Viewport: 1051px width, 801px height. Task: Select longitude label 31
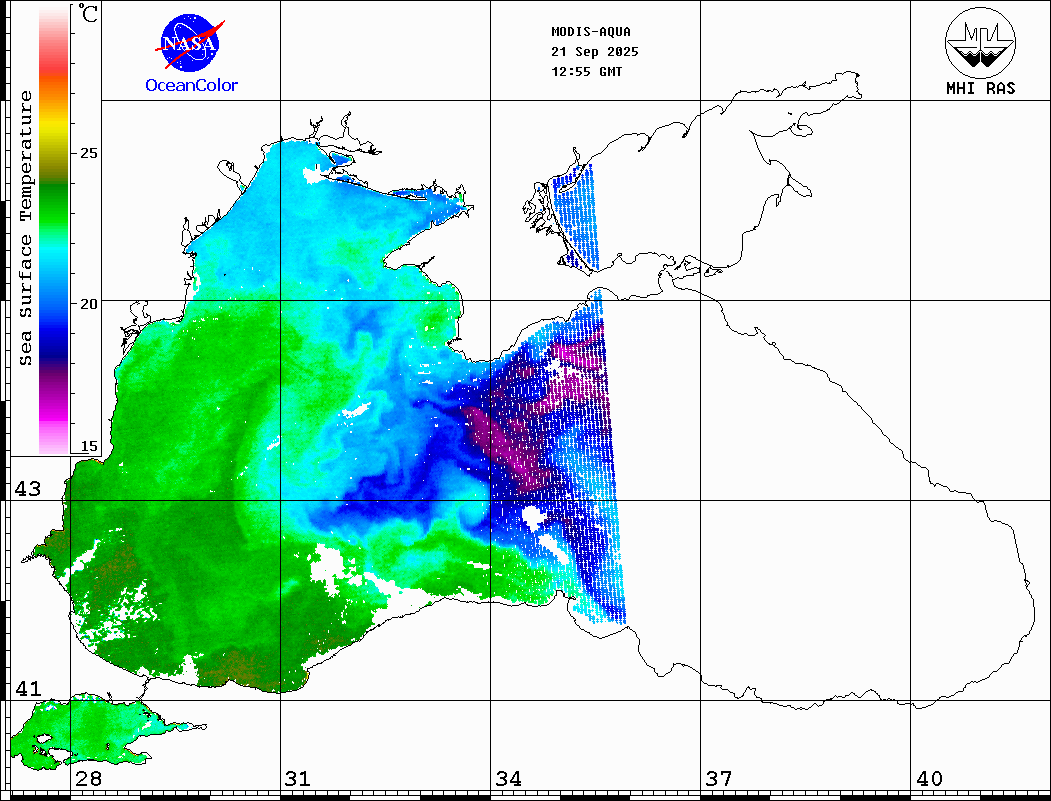[x=297, y=778]
